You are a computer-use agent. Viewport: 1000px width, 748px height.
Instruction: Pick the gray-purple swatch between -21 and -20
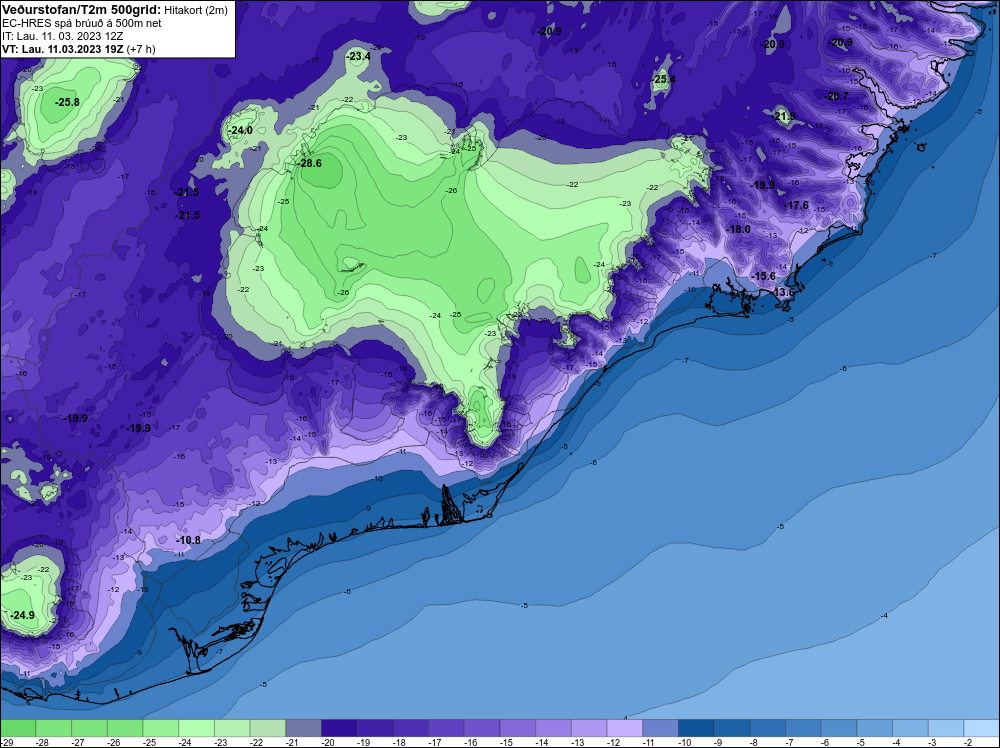[304, 728]
